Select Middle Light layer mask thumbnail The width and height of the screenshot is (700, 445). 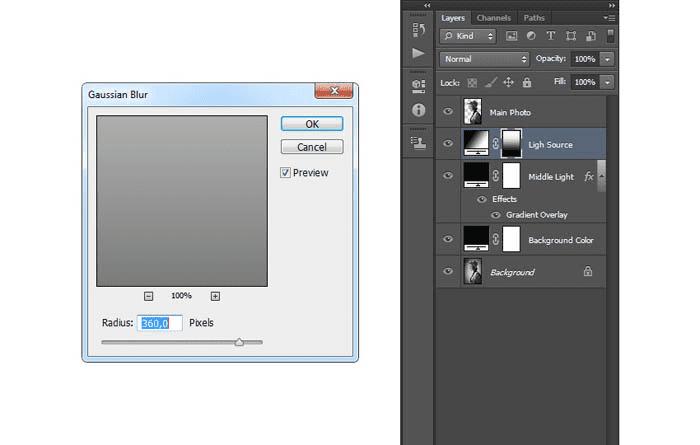point(512,175)
